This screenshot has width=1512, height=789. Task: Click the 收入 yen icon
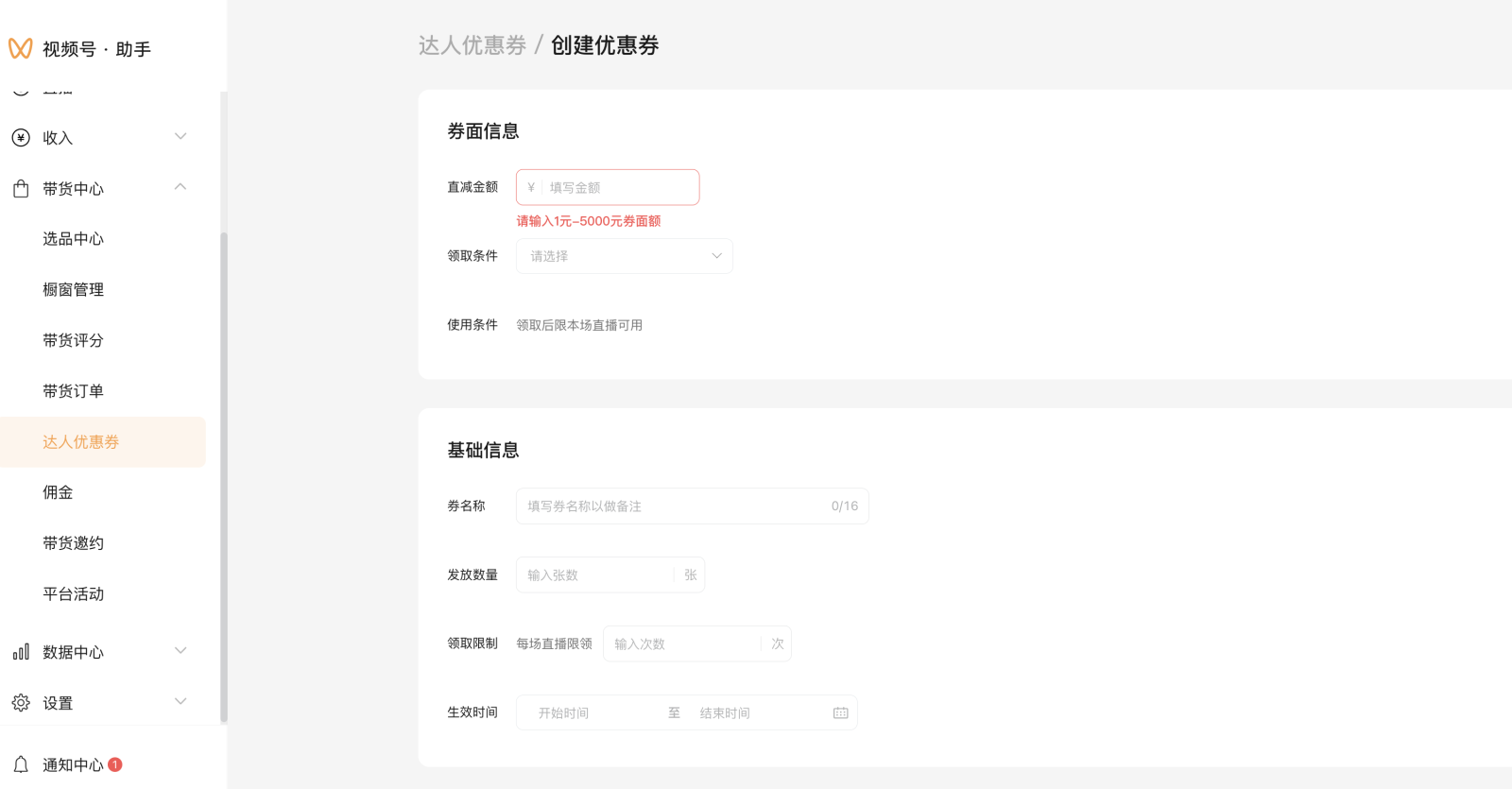pyautogui.click(x=21, y=138)
